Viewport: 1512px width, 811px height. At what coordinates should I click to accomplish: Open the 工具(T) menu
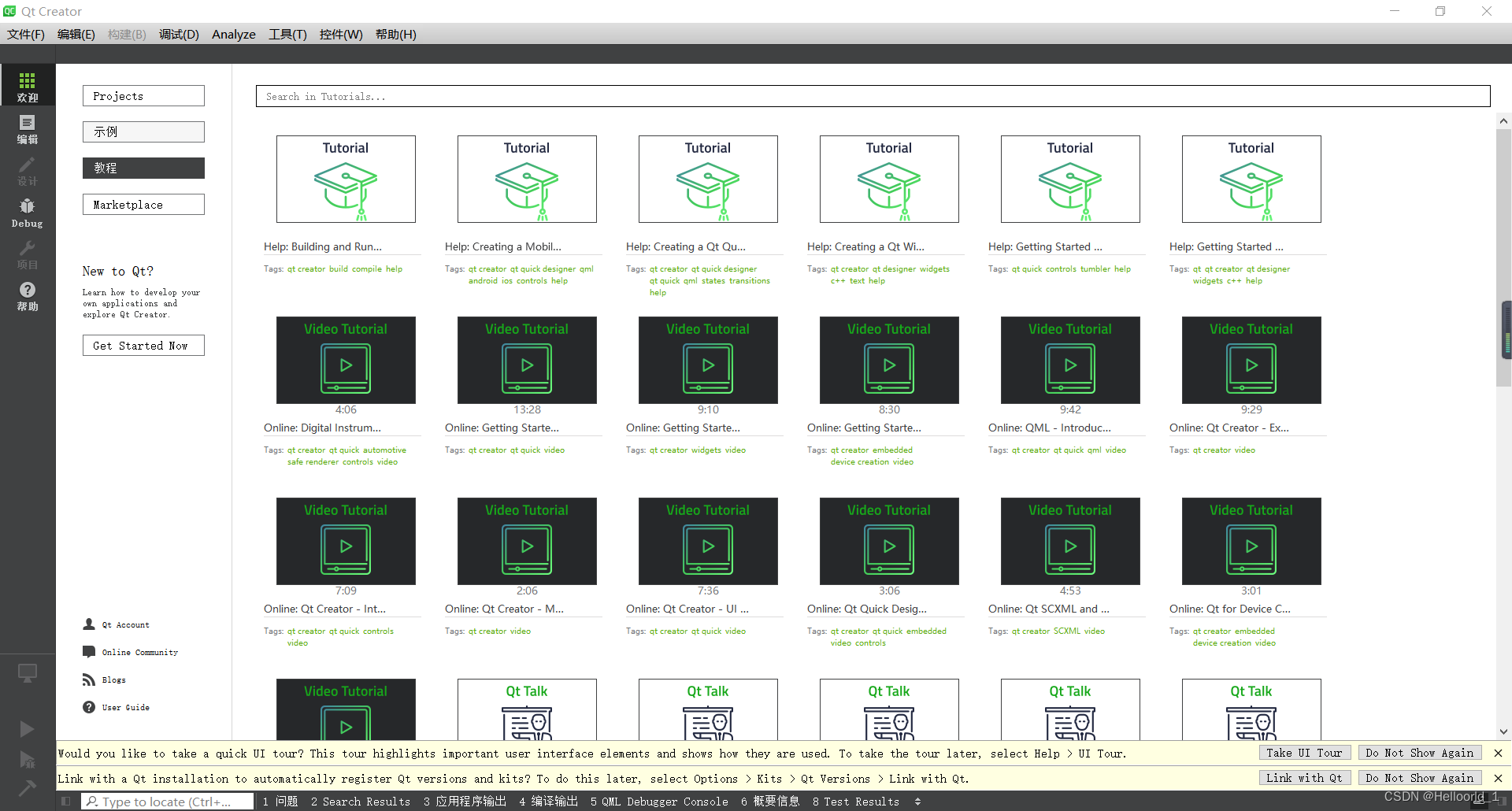click(287, 34)
